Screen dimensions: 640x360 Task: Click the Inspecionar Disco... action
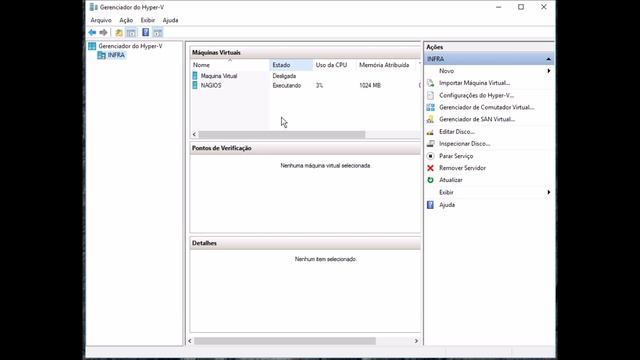(464, 144)
